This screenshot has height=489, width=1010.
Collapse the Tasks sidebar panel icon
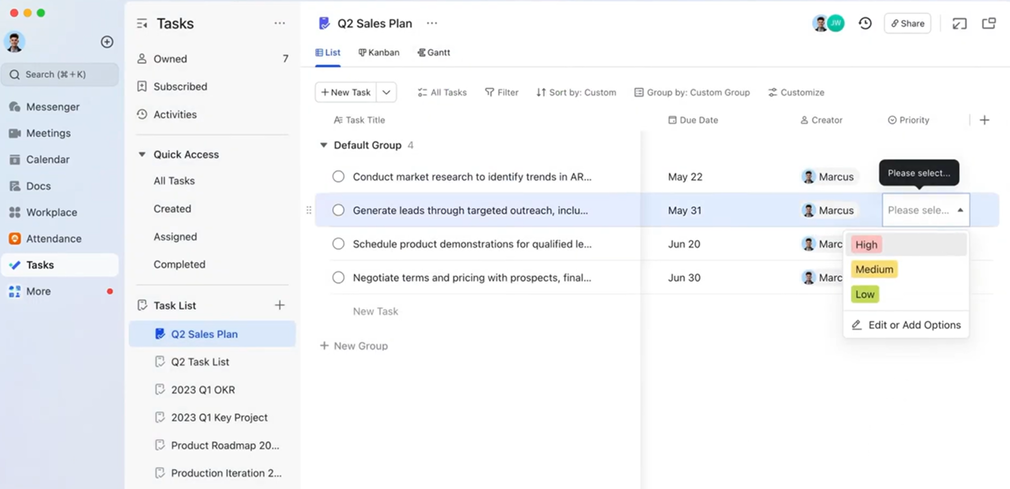[x=142, y=23]
